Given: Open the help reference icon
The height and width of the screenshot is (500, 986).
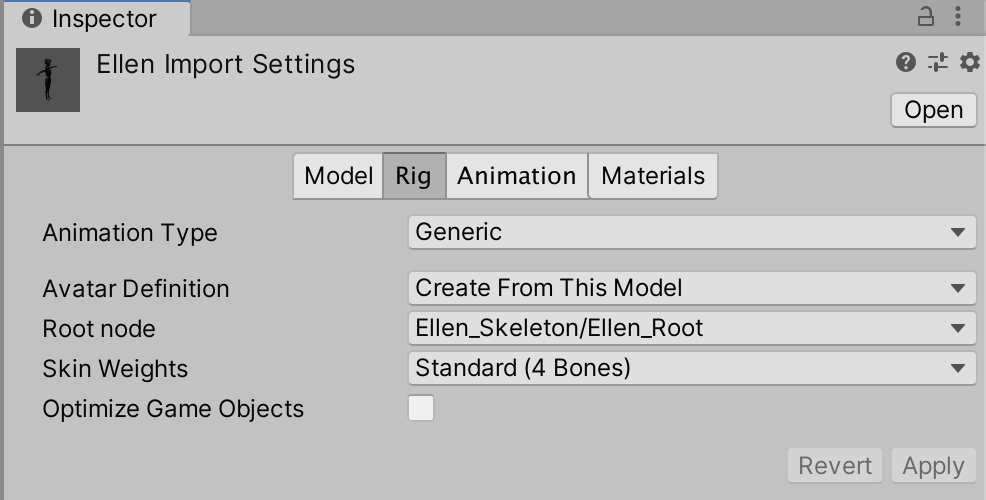Looking at the screenshot, I should point(906,63).
